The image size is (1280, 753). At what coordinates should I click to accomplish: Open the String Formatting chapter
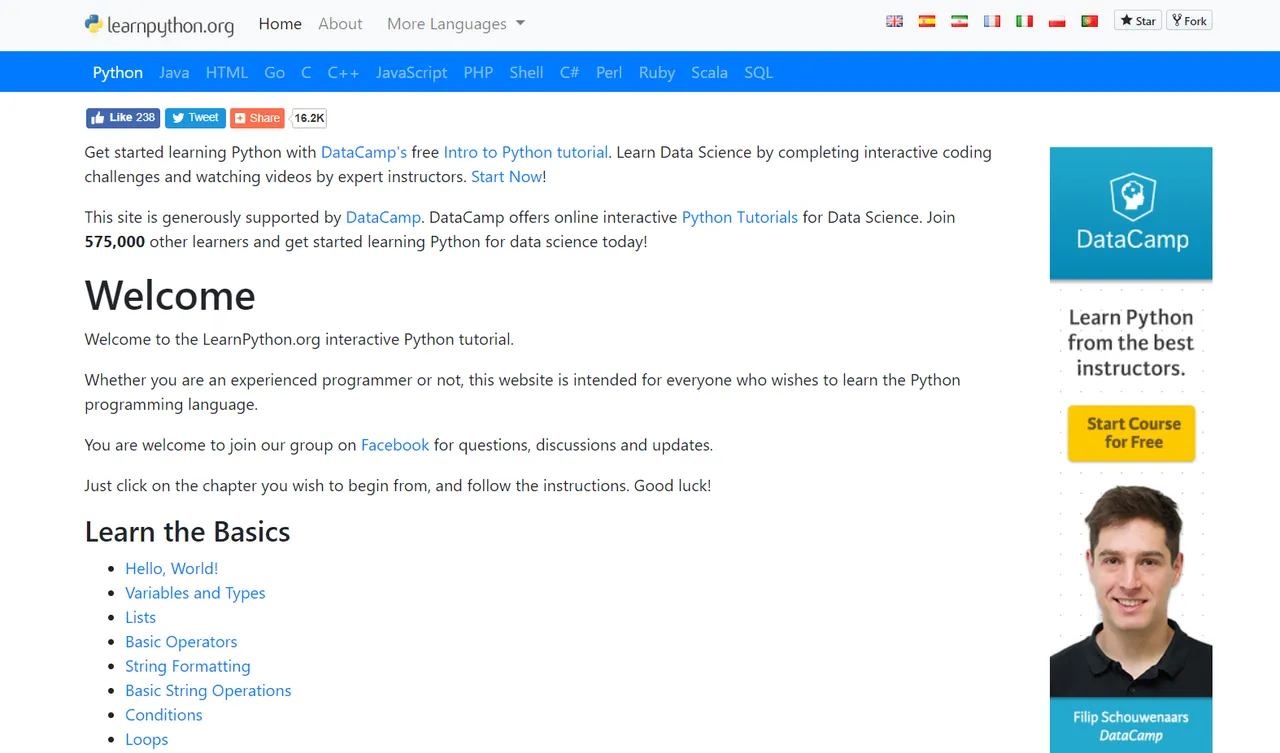click(187, 666)
